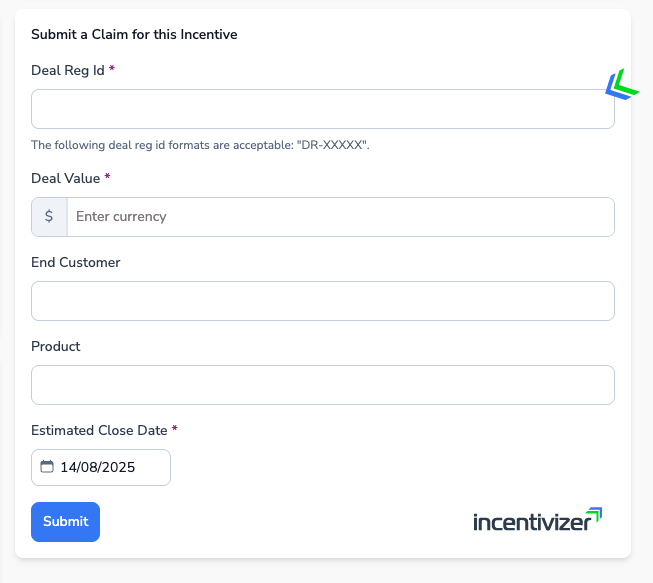The width and height of the screenshot is (653, 583).
Task: Click the "Submit a Claim for this Incentive" heading
Action: click(134, 34)
